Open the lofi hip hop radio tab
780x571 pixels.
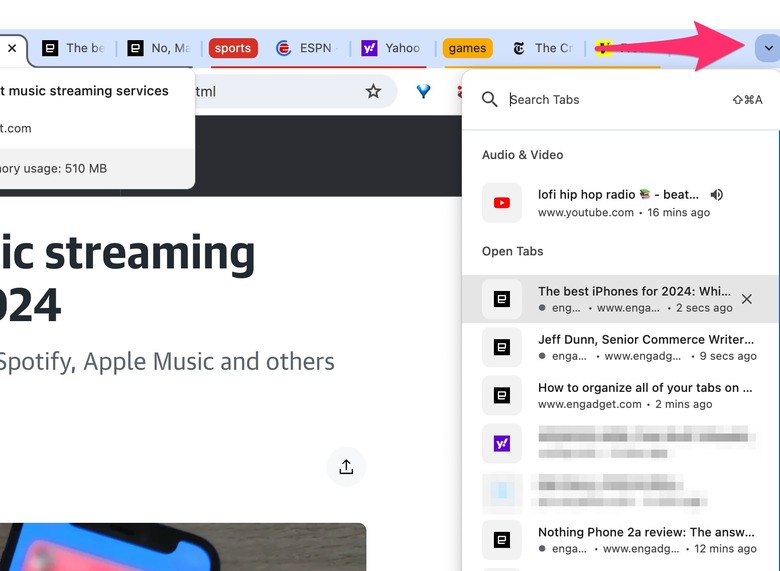click(621, 202)
